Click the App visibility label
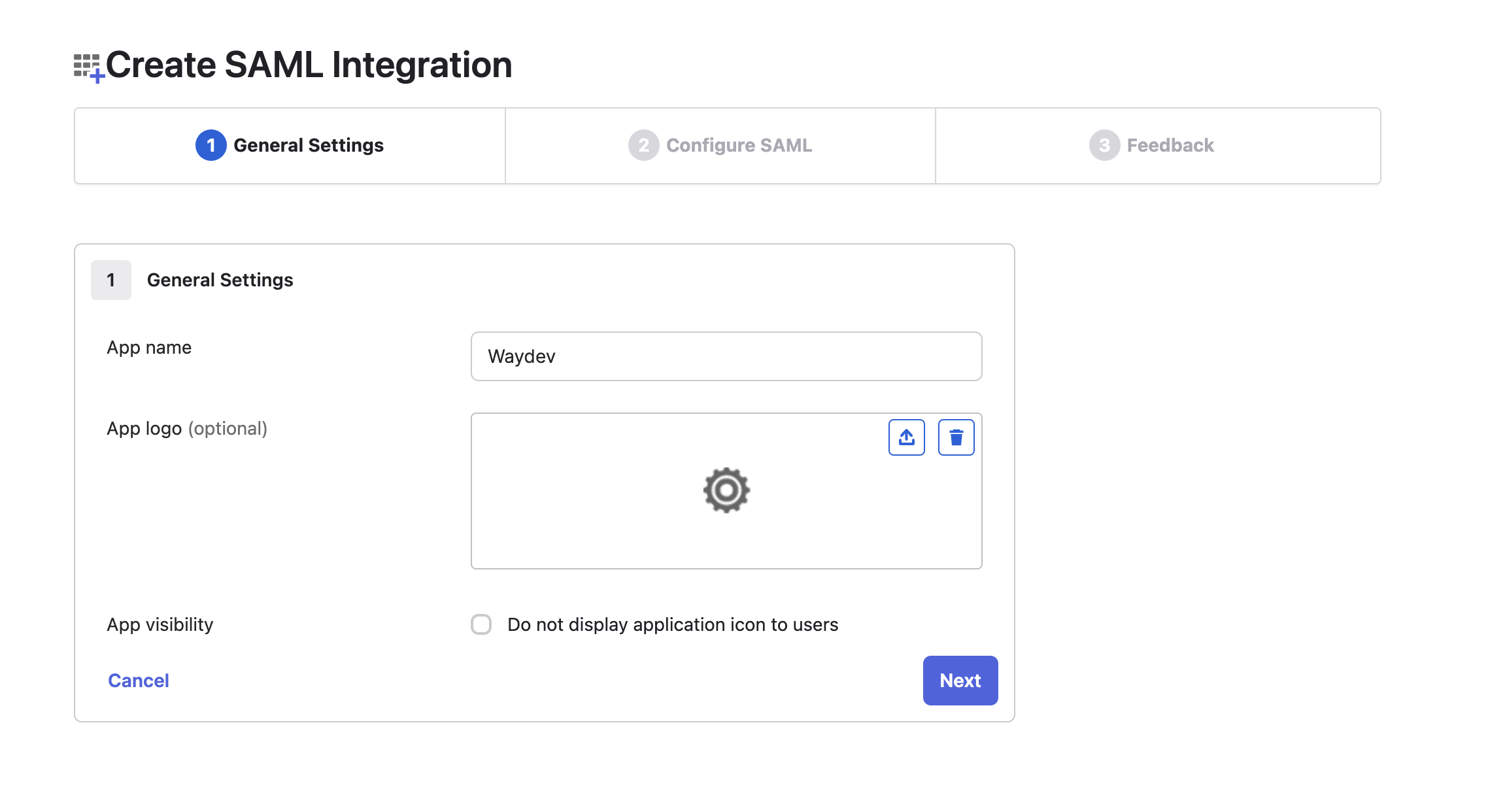The image size is (1505, 812). tap(160, 624)
